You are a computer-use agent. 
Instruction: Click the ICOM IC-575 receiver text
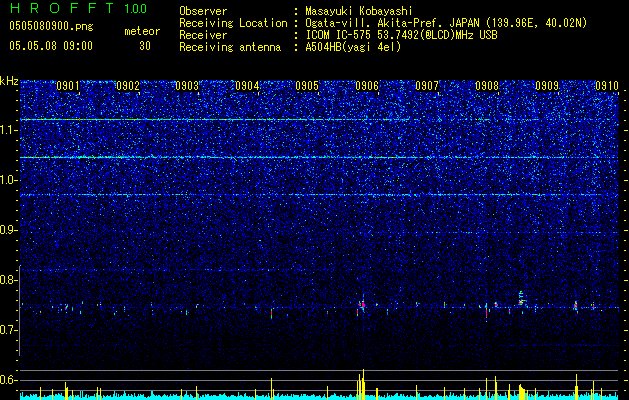[401, 35]
